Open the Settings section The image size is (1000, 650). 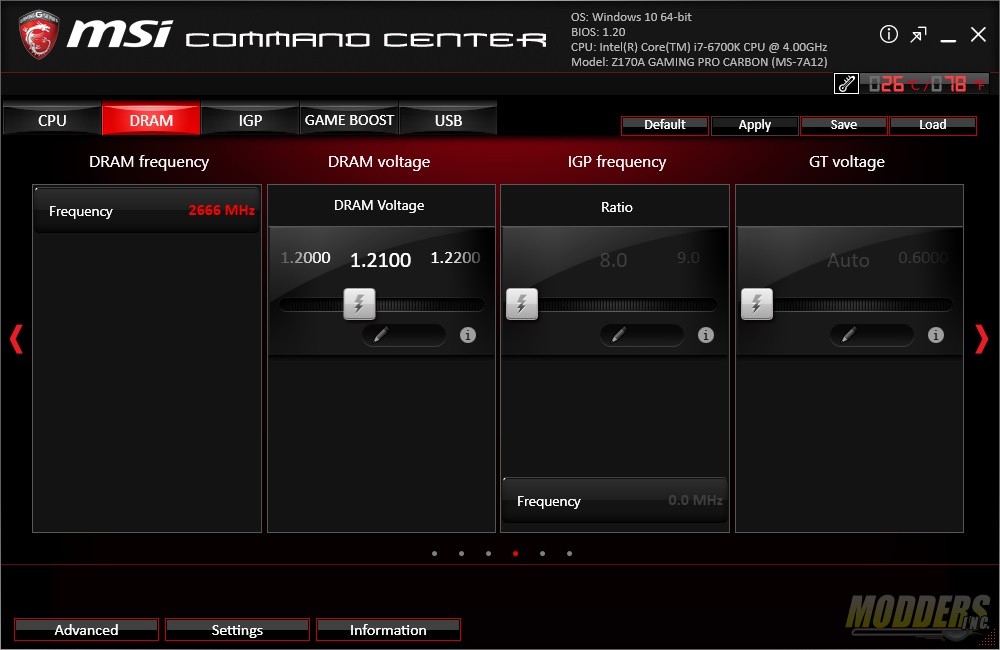point(237,630)
